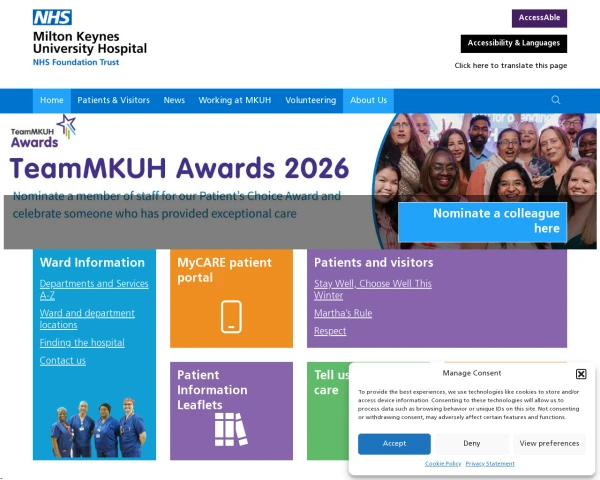Open the About Us menu
This screenshot has height=480, width=600.
tap(368, 100)
